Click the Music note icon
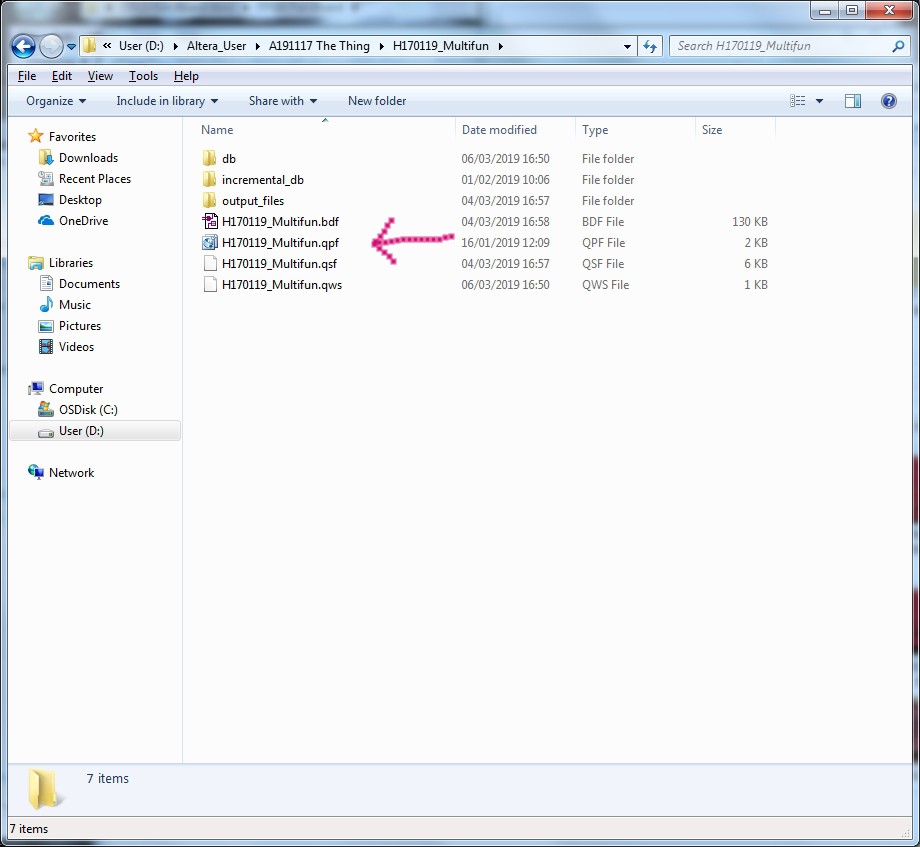The height and width of the screenshot is (847, 920). 46,304
